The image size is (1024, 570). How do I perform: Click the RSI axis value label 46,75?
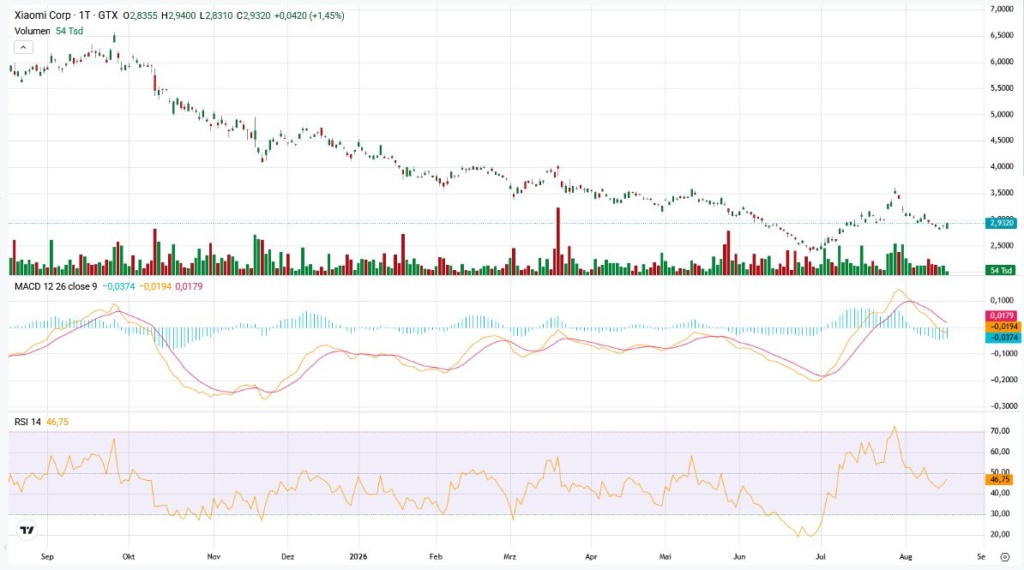click(999, 479)
